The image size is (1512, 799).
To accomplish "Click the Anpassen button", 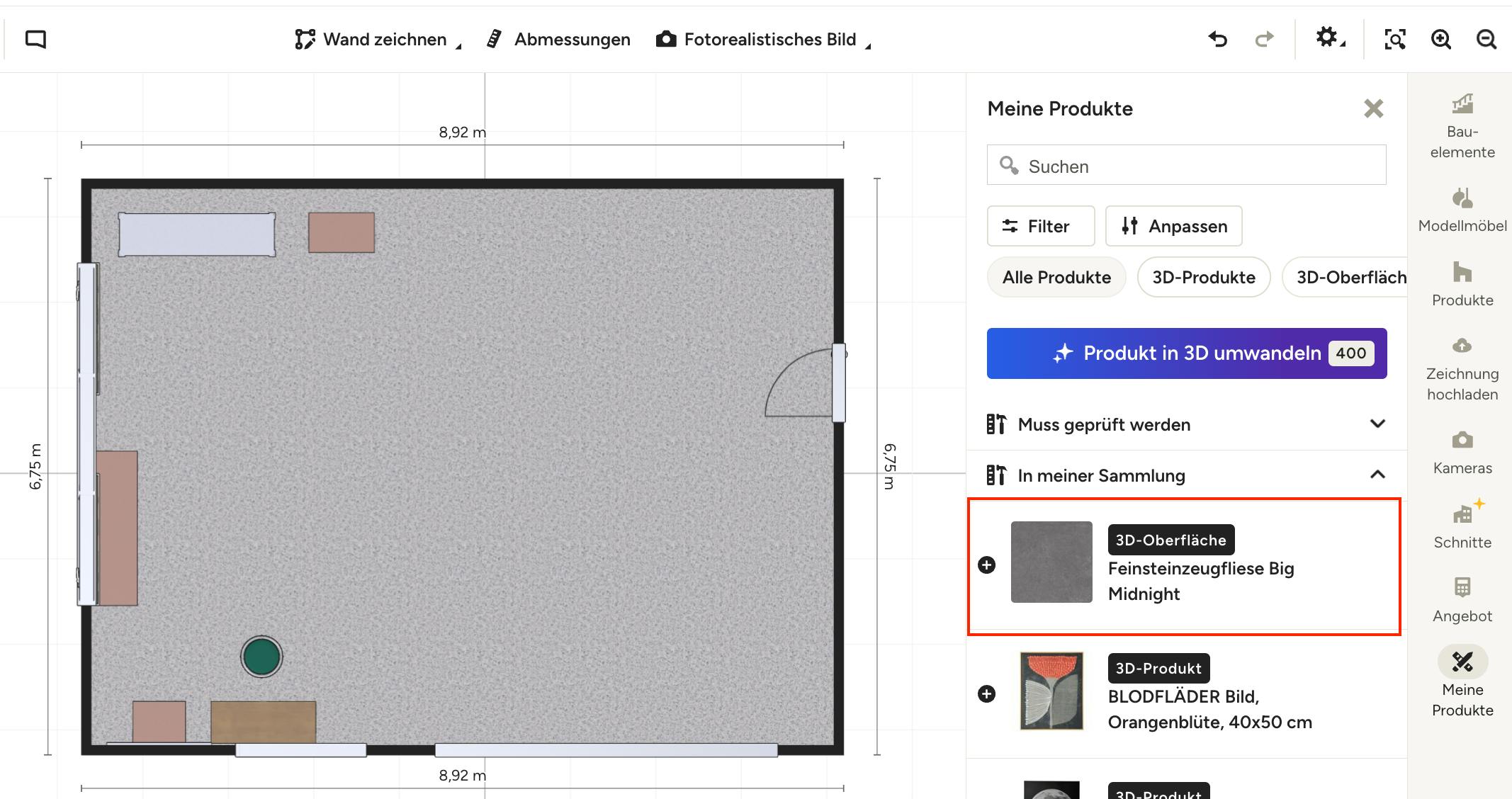I will (1173, 226).
